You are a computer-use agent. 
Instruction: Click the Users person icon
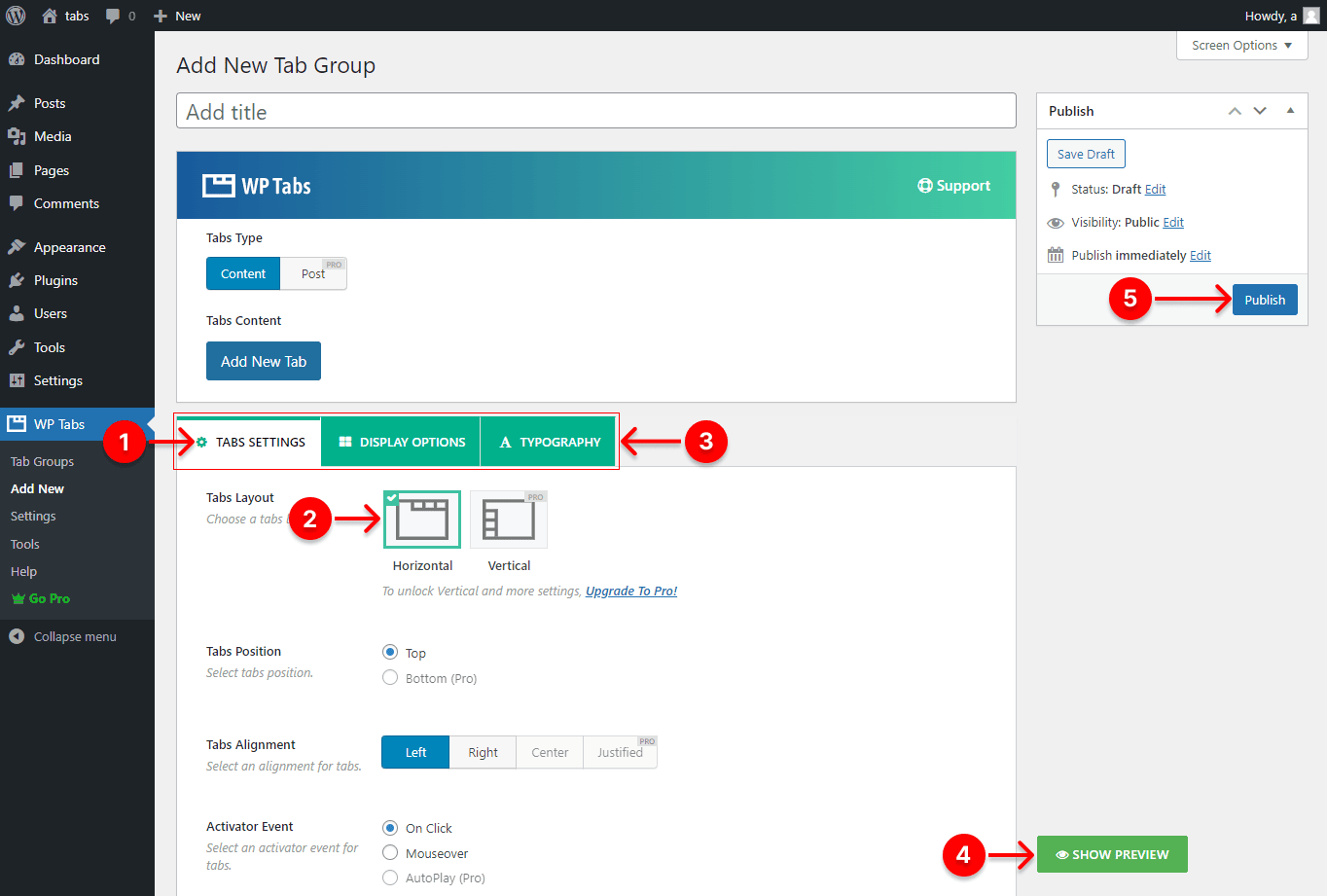pos(17,313)
